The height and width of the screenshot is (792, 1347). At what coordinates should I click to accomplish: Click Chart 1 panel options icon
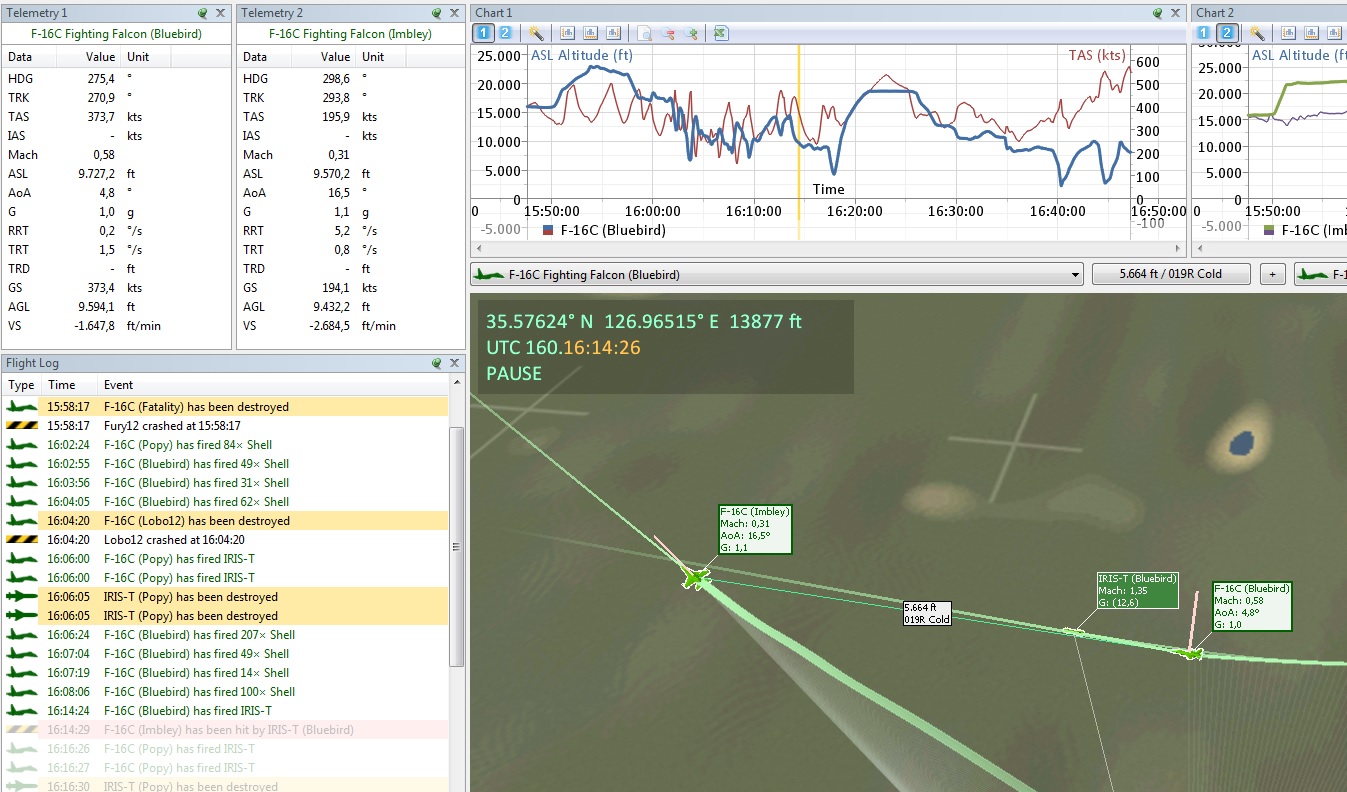click(1156, 13)
